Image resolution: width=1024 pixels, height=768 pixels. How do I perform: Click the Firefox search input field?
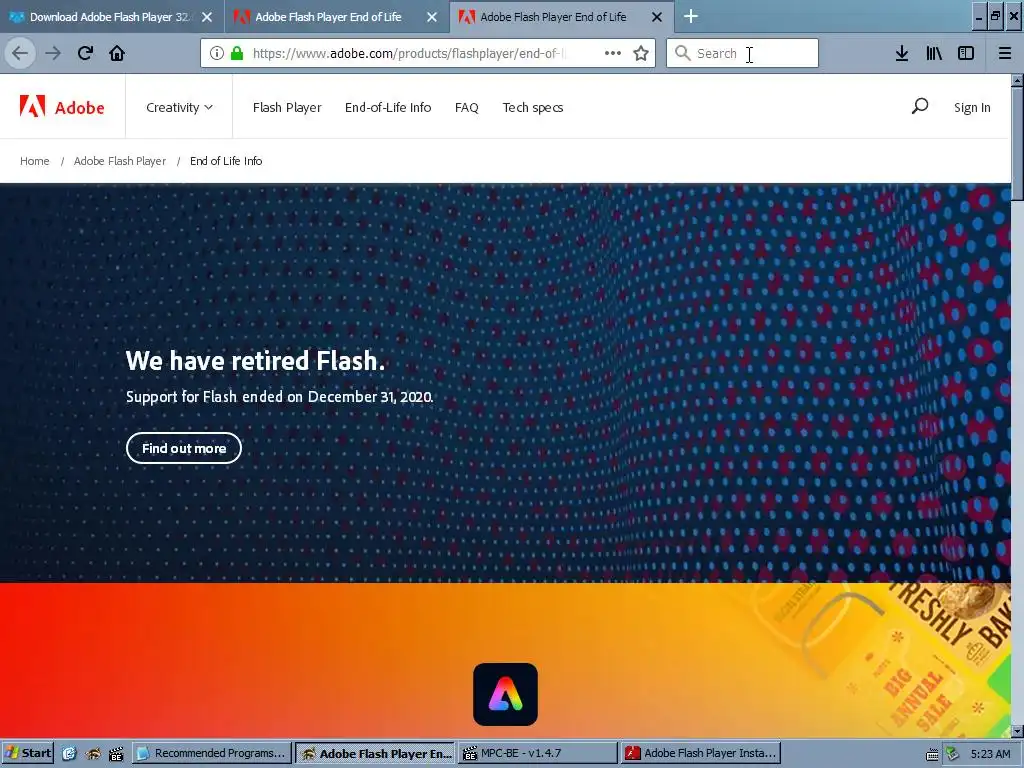tap(742, 53)
